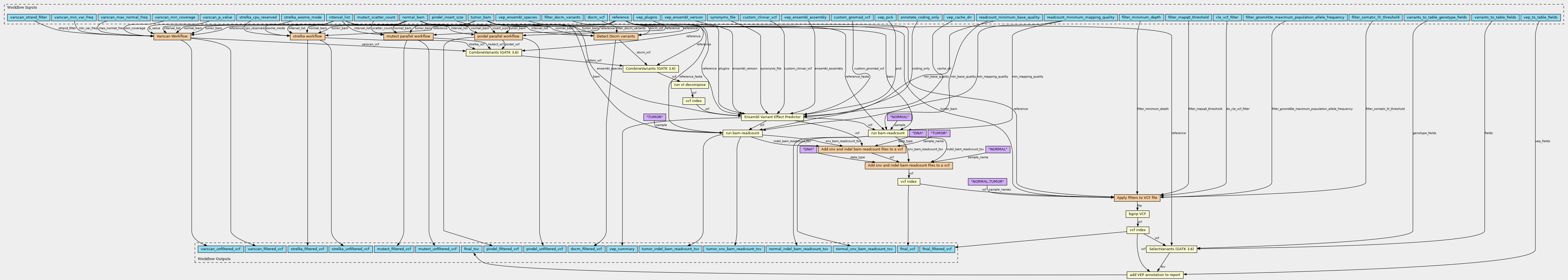Open the strelka workflow step node

pos(307,37)
